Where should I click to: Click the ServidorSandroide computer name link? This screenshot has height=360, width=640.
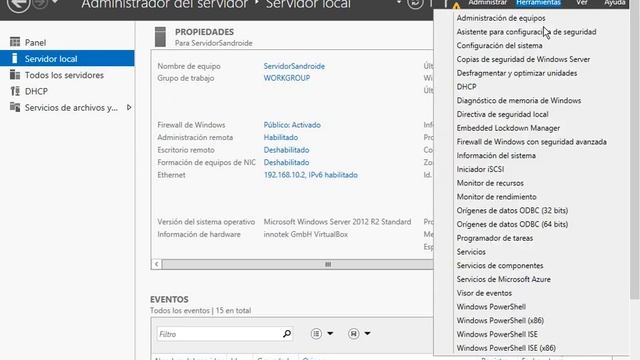coord(294,66)
